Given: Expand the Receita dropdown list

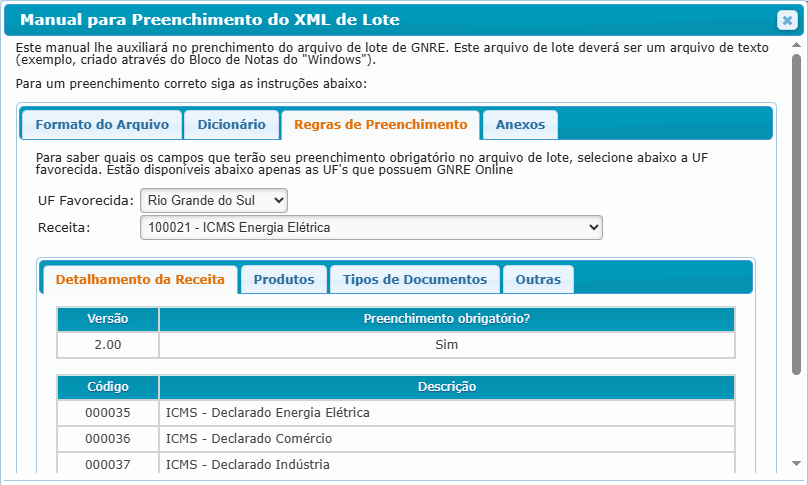Looking at the screenshot, I should [x=371, y=229].
